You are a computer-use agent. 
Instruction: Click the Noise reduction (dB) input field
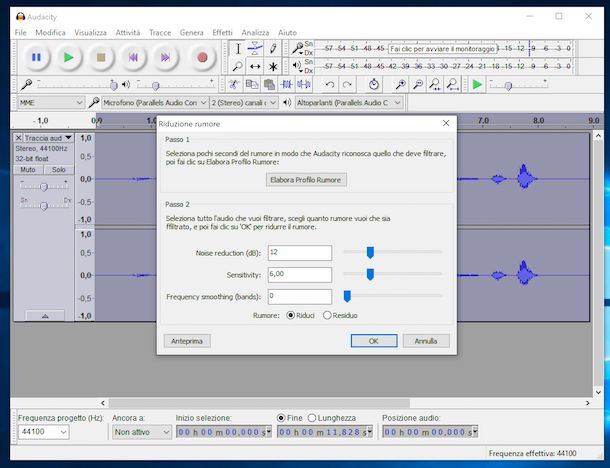tap(300, 252)
